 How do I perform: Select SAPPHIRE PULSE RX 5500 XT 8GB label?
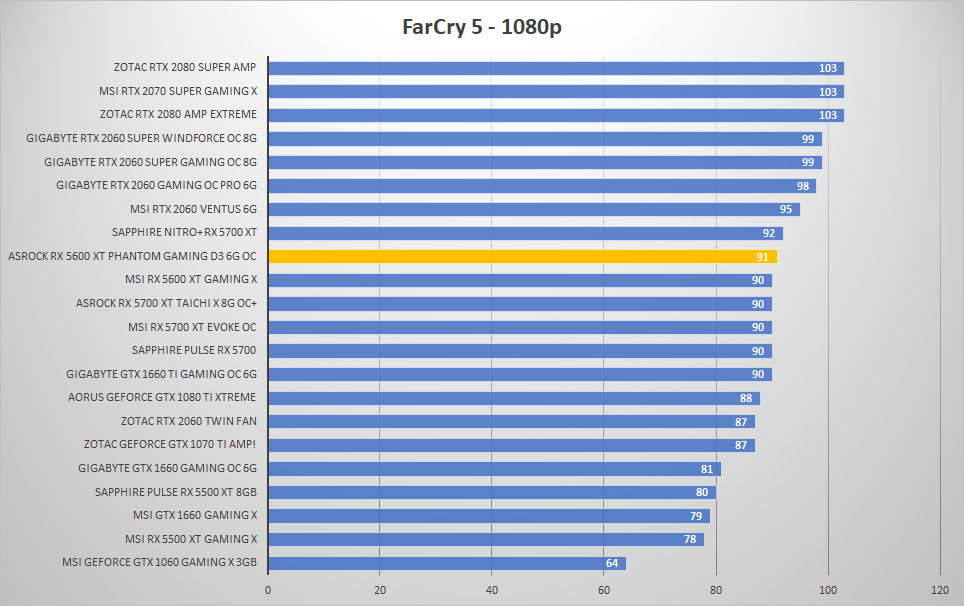point(176,492)
